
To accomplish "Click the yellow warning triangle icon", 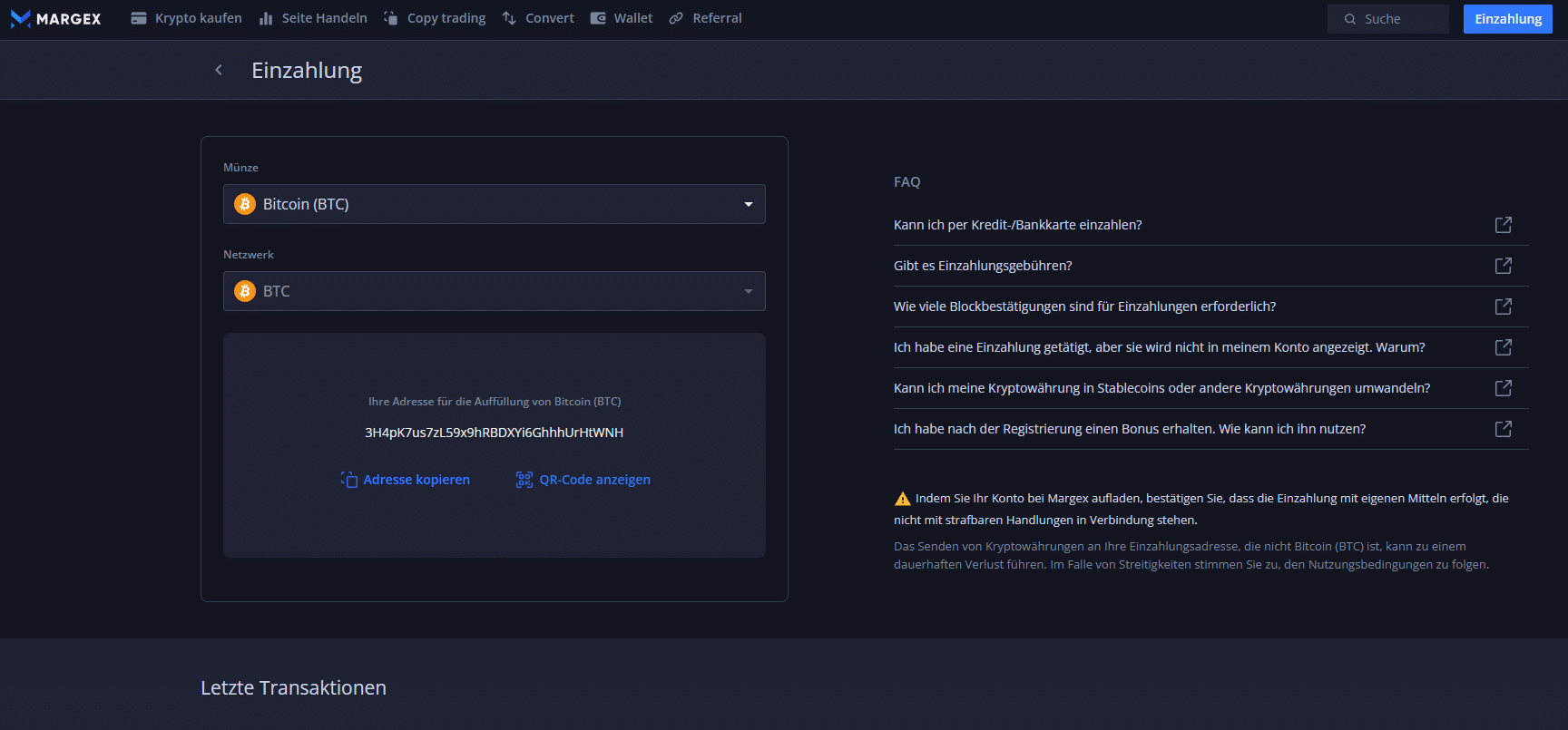I will pos(902,499).
